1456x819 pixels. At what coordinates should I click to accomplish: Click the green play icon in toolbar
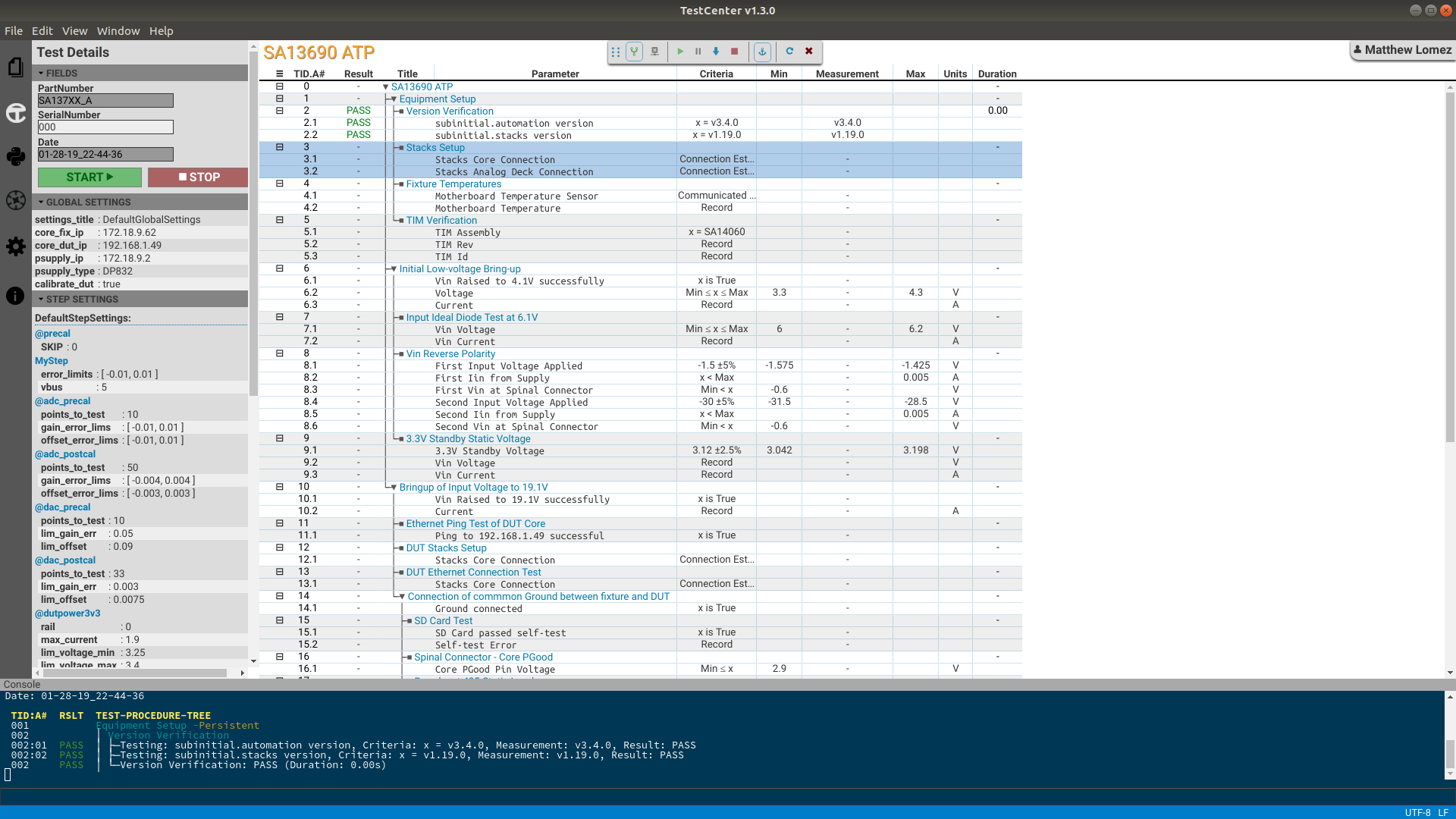(680, 52)
